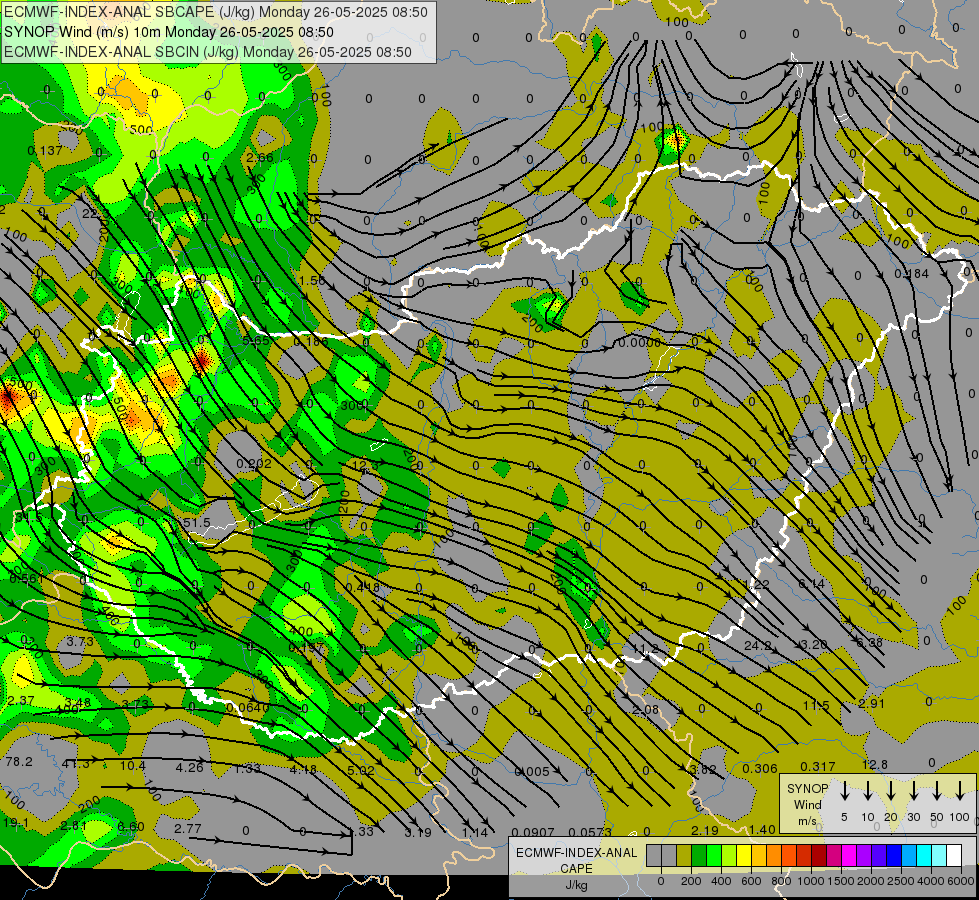979x900 pixels.
Task: Click map value '2.91'
Action: (871, 703)
